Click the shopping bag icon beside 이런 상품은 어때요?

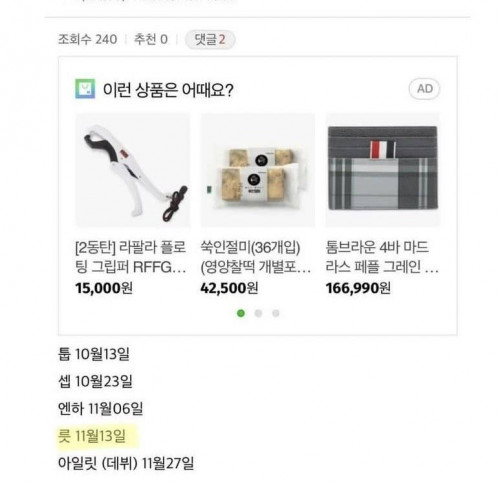[x=85, y=89]
